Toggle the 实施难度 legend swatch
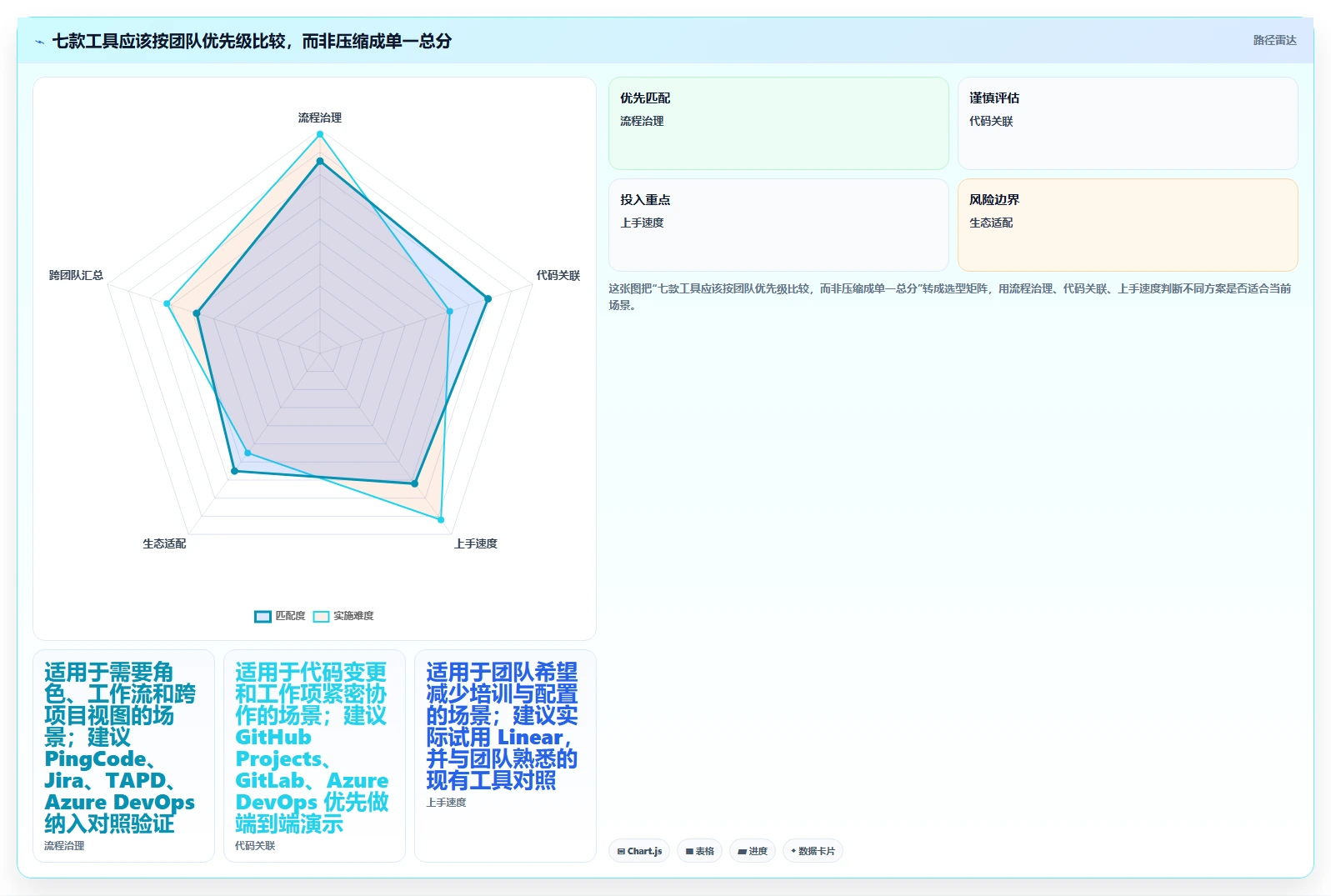The width and height of the screenshot is (1331, 896). (321, 617)
